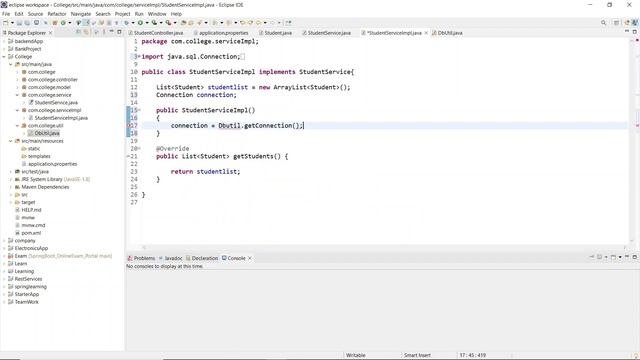640x360 pixels.
Task: Open the Project menu
Action: (122, 14)
